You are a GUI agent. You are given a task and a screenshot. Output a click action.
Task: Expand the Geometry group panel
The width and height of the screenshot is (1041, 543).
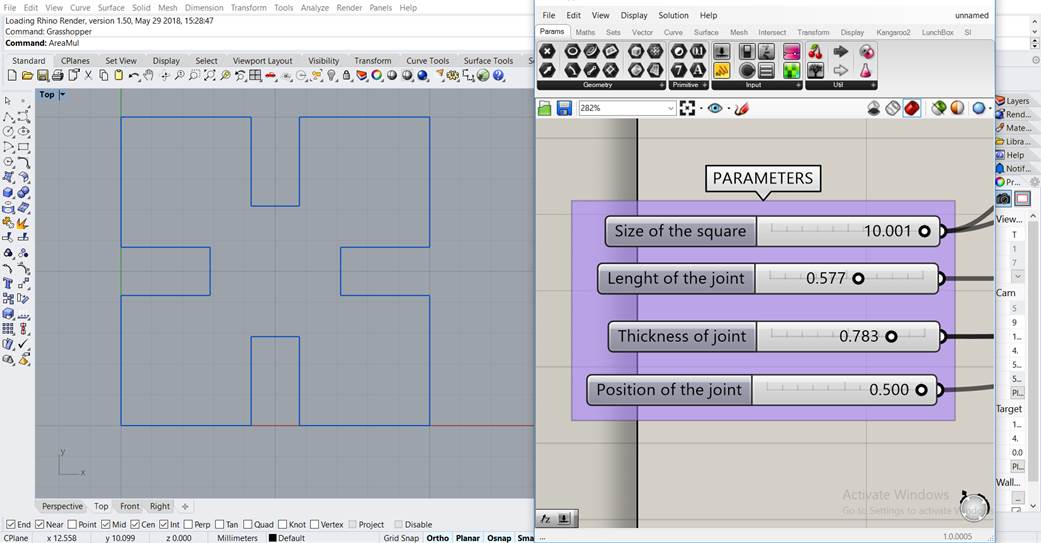coord(661,86)
